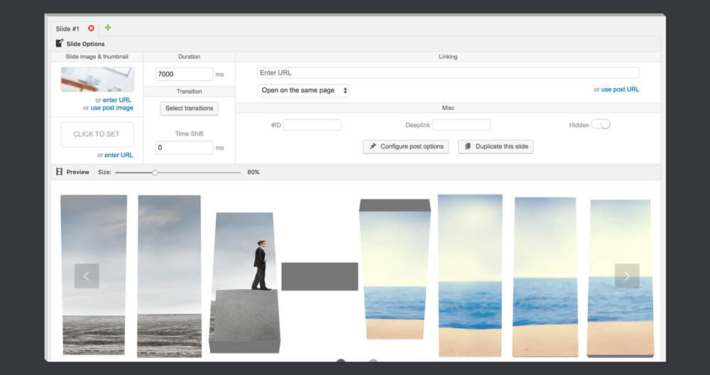Adjust the preview Size slider handle
Image resolution: width=710 pixels, height=375 pixels.
(x=155, y=173)
